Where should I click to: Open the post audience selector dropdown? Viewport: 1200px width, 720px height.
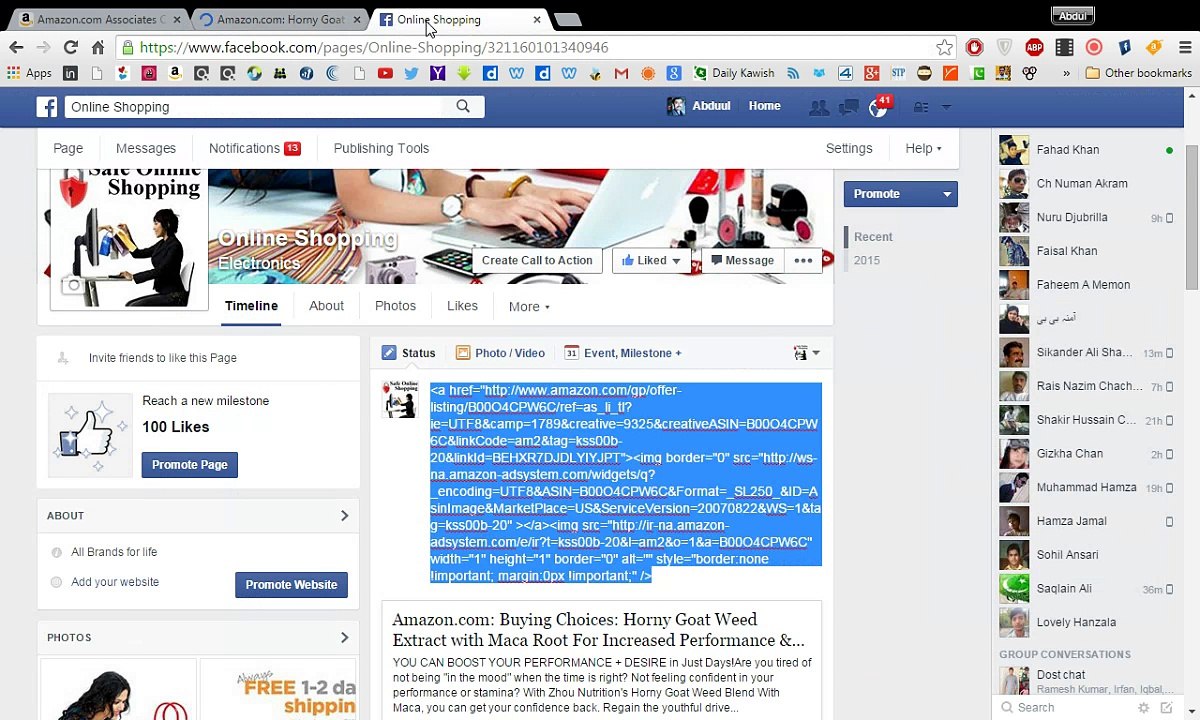tap(807, 353)
